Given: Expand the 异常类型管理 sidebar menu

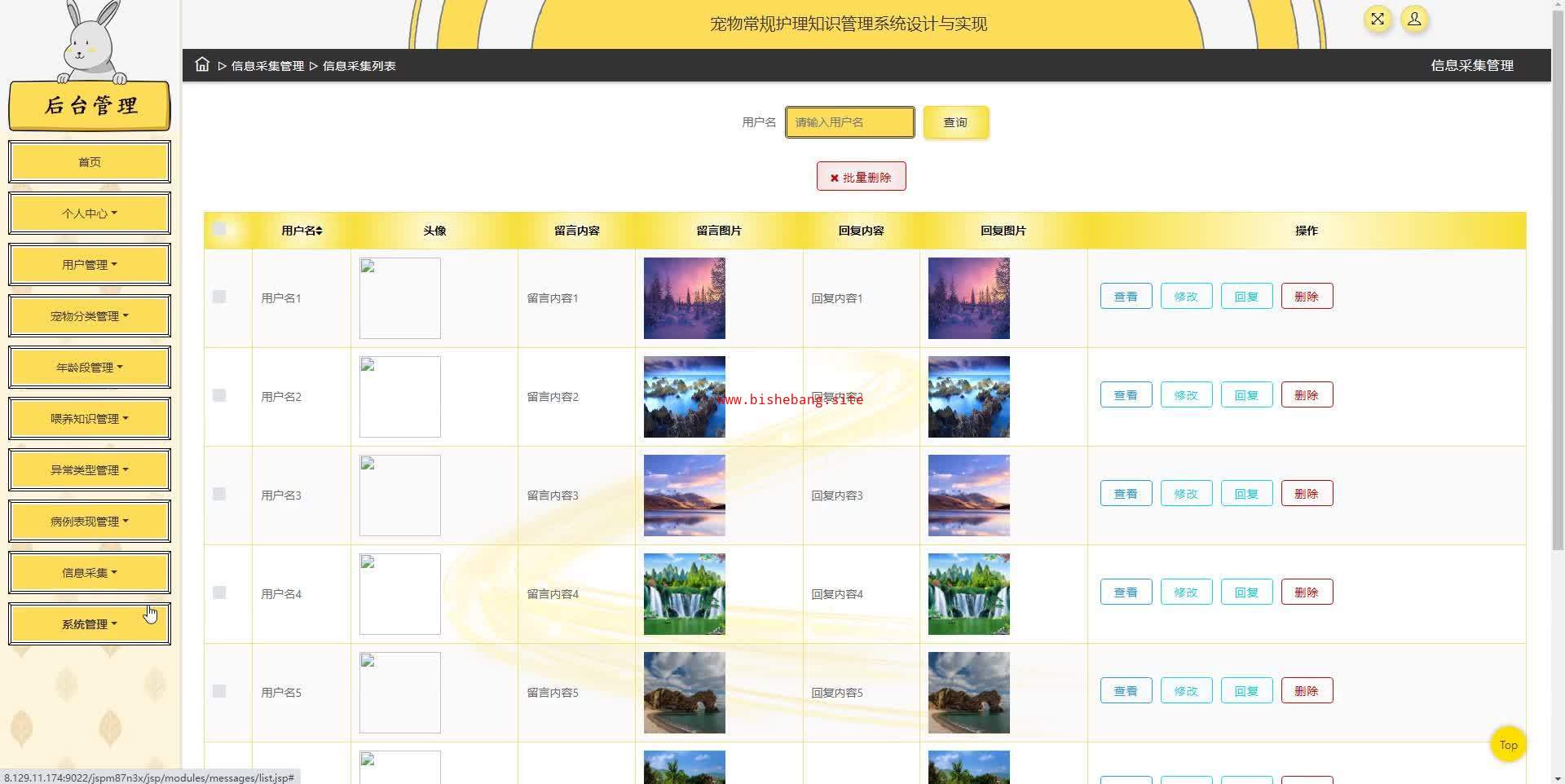Looking at the screenshot, I should click(x=90, y=470).
